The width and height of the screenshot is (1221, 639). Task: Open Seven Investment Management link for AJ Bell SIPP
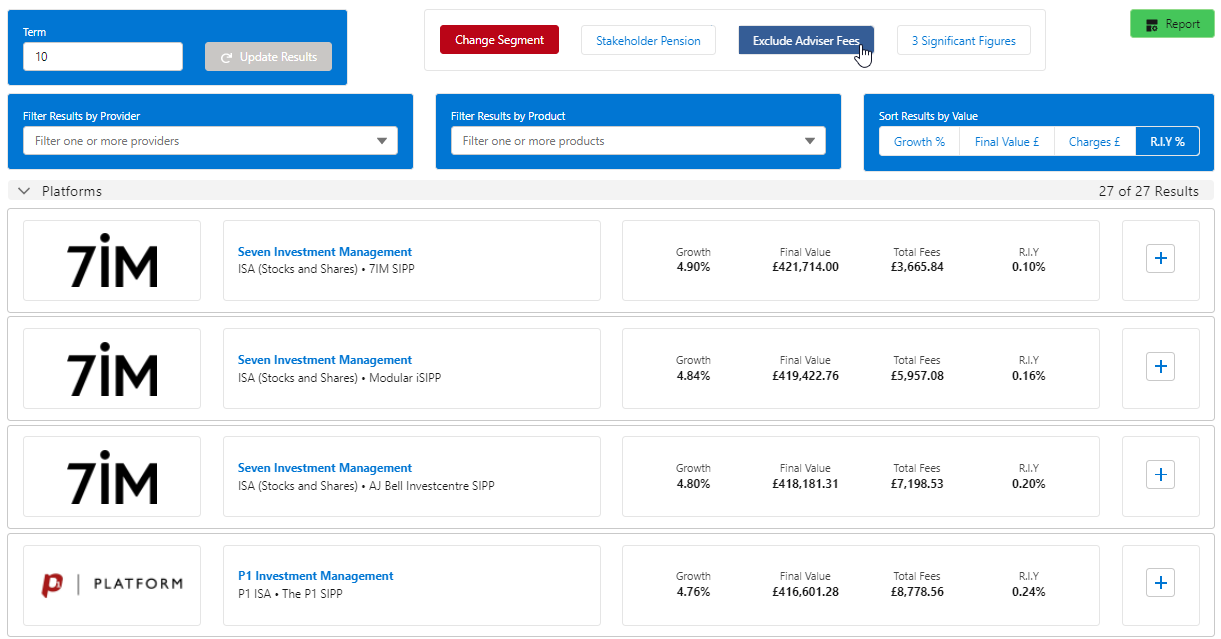325,468
